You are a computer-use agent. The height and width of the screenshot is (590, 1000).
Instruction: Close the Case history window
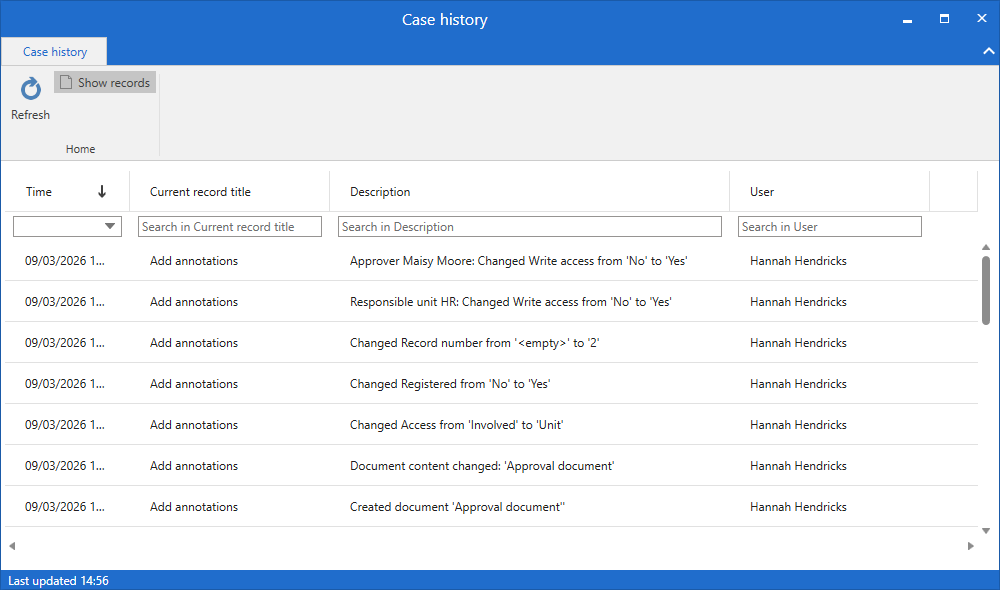pyautogui.click(x=982, y=18)
